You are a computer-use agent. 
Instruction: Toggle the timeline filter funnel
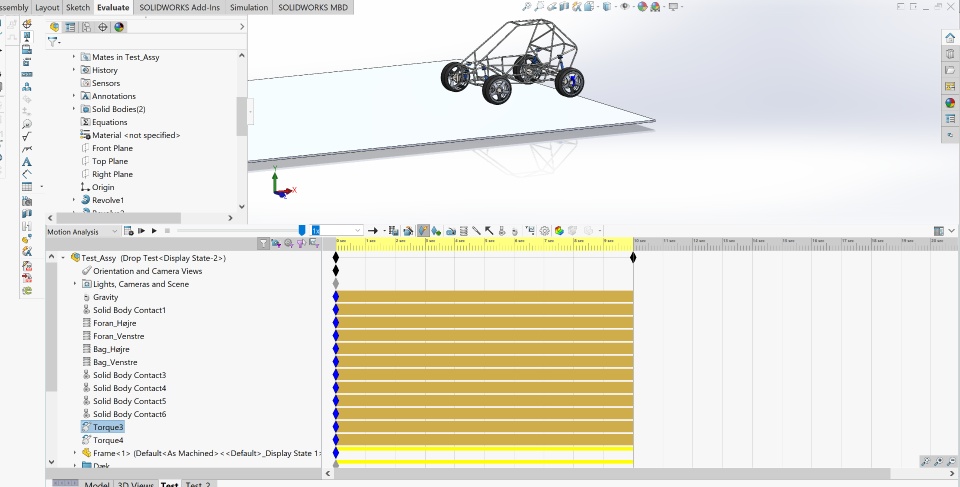pos(263,243)
